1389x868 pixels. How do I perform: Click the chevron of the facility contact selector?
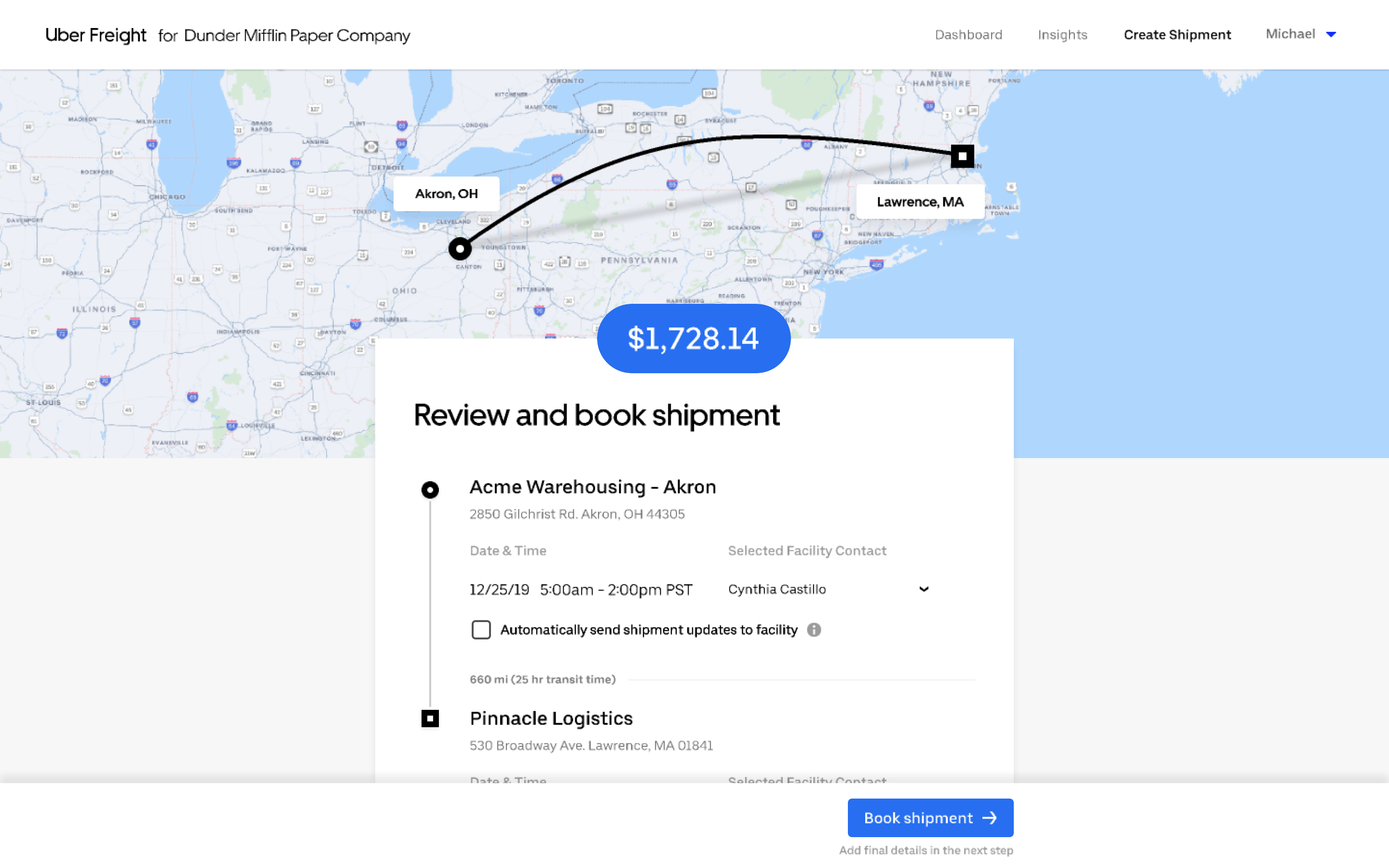click(924, 589)
